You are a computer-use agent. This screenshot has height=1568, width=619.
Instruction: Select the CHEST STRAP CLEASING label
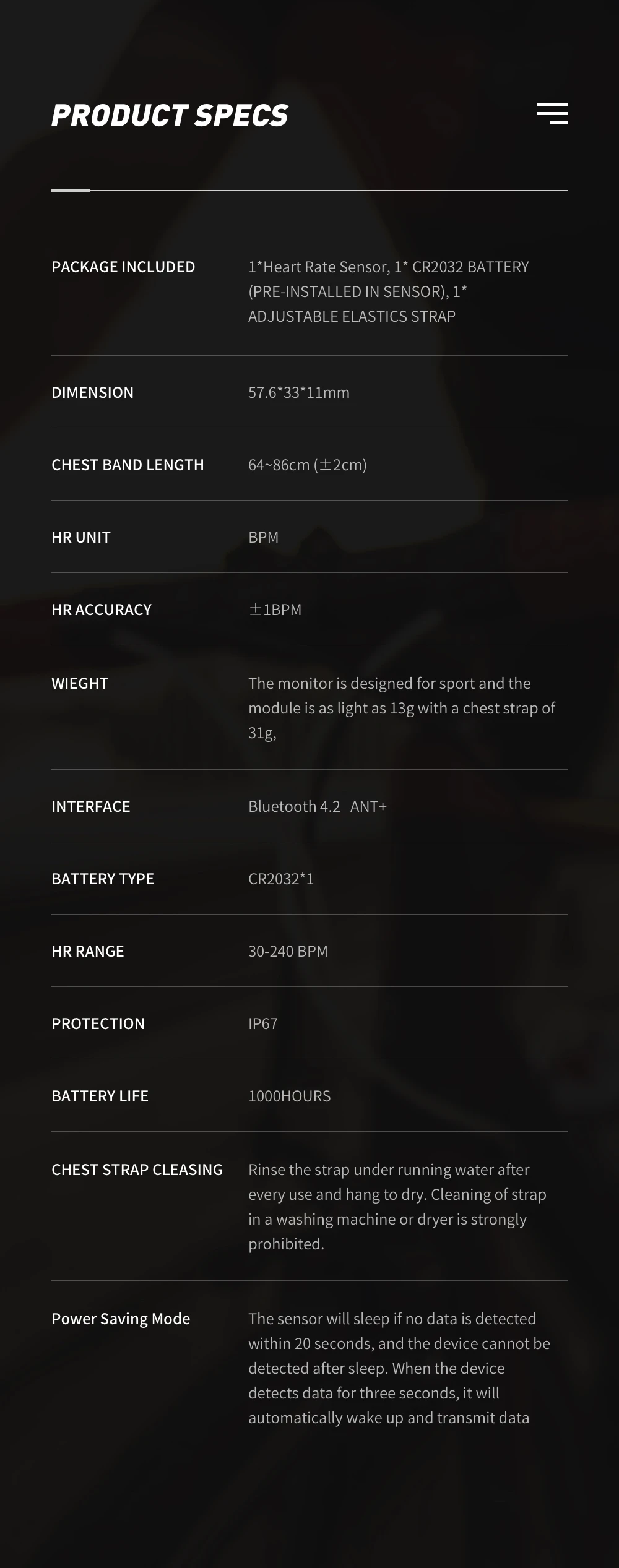coord(137,1170)
